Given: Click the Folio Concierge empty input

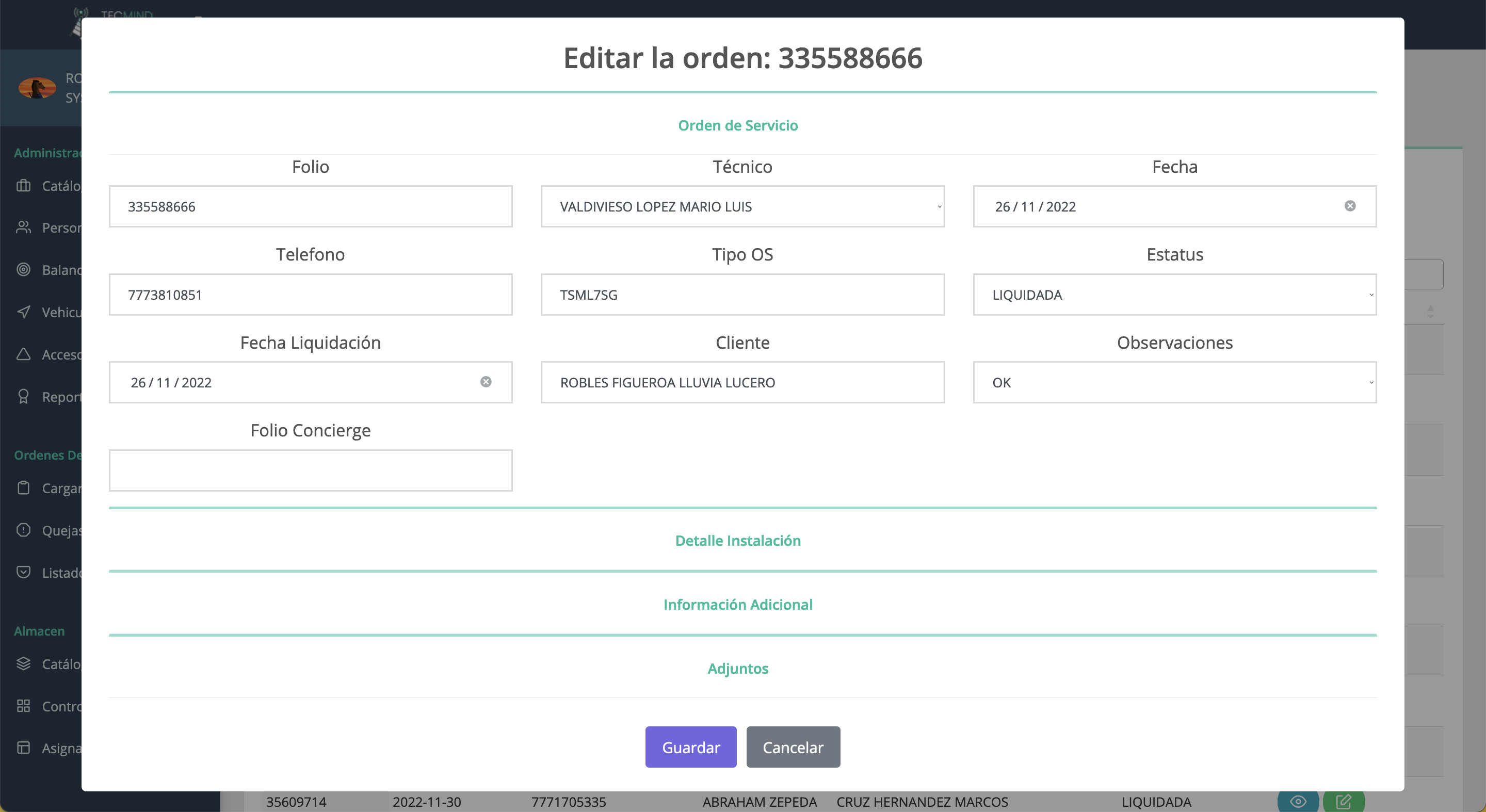Looking at the screenshot, I should 310,470.
